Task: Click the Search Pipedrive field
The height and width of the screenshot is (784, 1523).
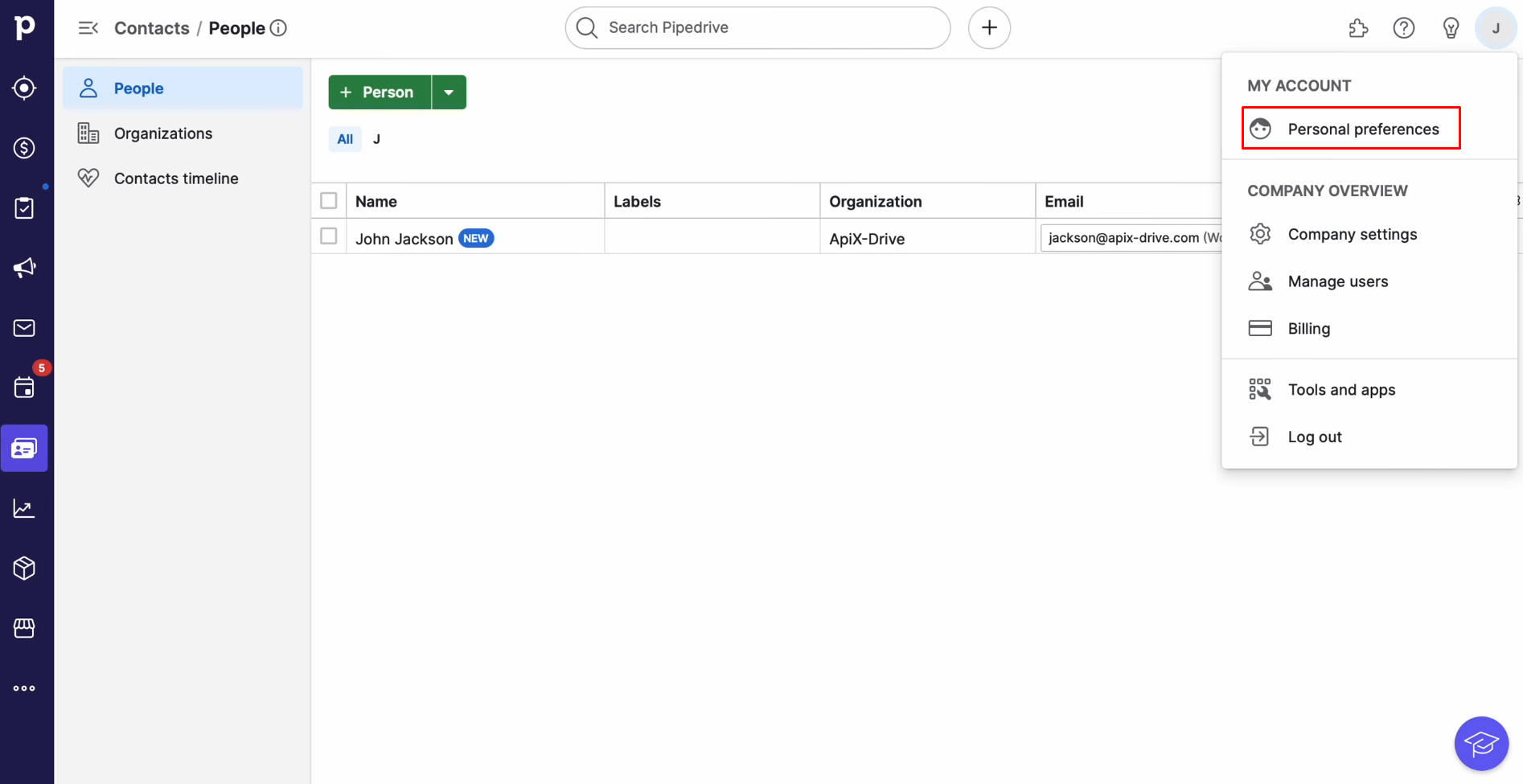Action: click(x=756, y=27)
